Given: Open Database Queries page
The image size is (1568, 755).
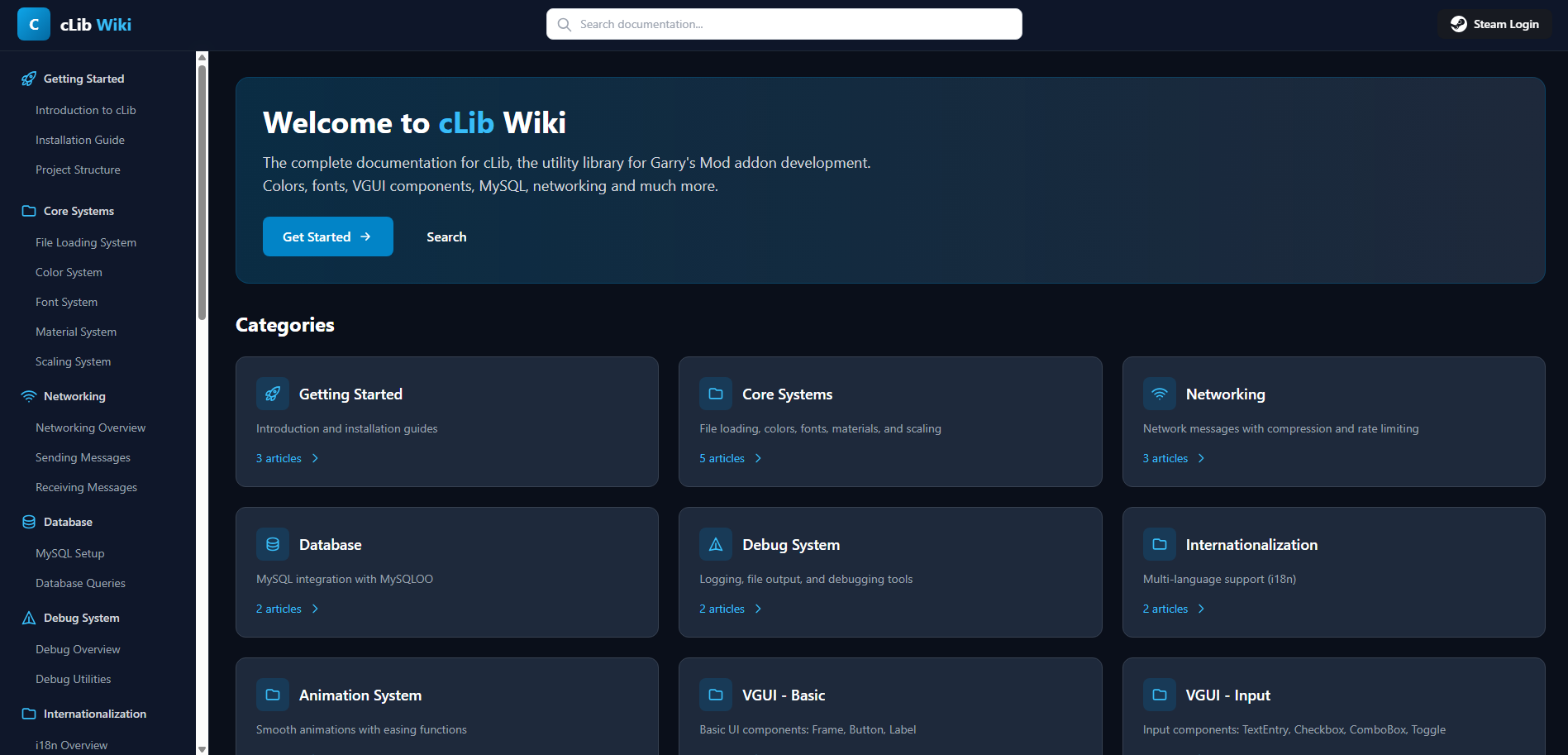Looking at the screenshot, I should pos(80,583).
